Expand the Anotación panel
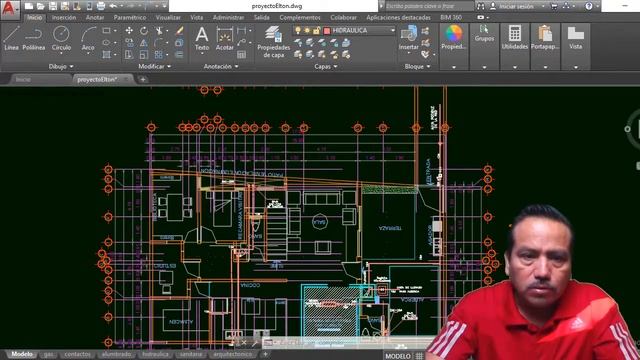 pos(221,66)
